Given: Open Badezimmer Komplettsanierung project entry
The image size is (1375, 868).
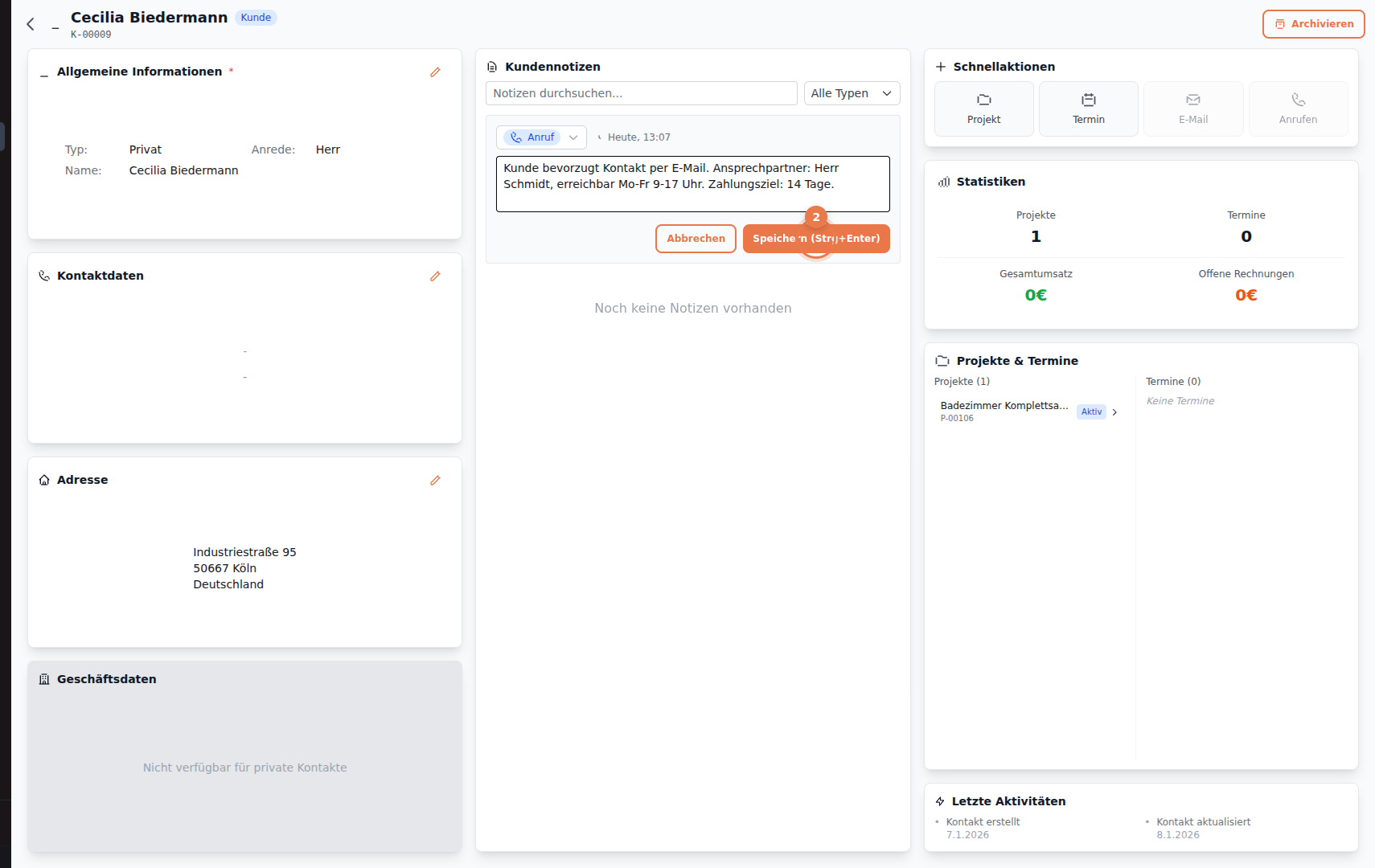Looking at the screenshot, I should pyautogui.click(x=1004, y=406).
